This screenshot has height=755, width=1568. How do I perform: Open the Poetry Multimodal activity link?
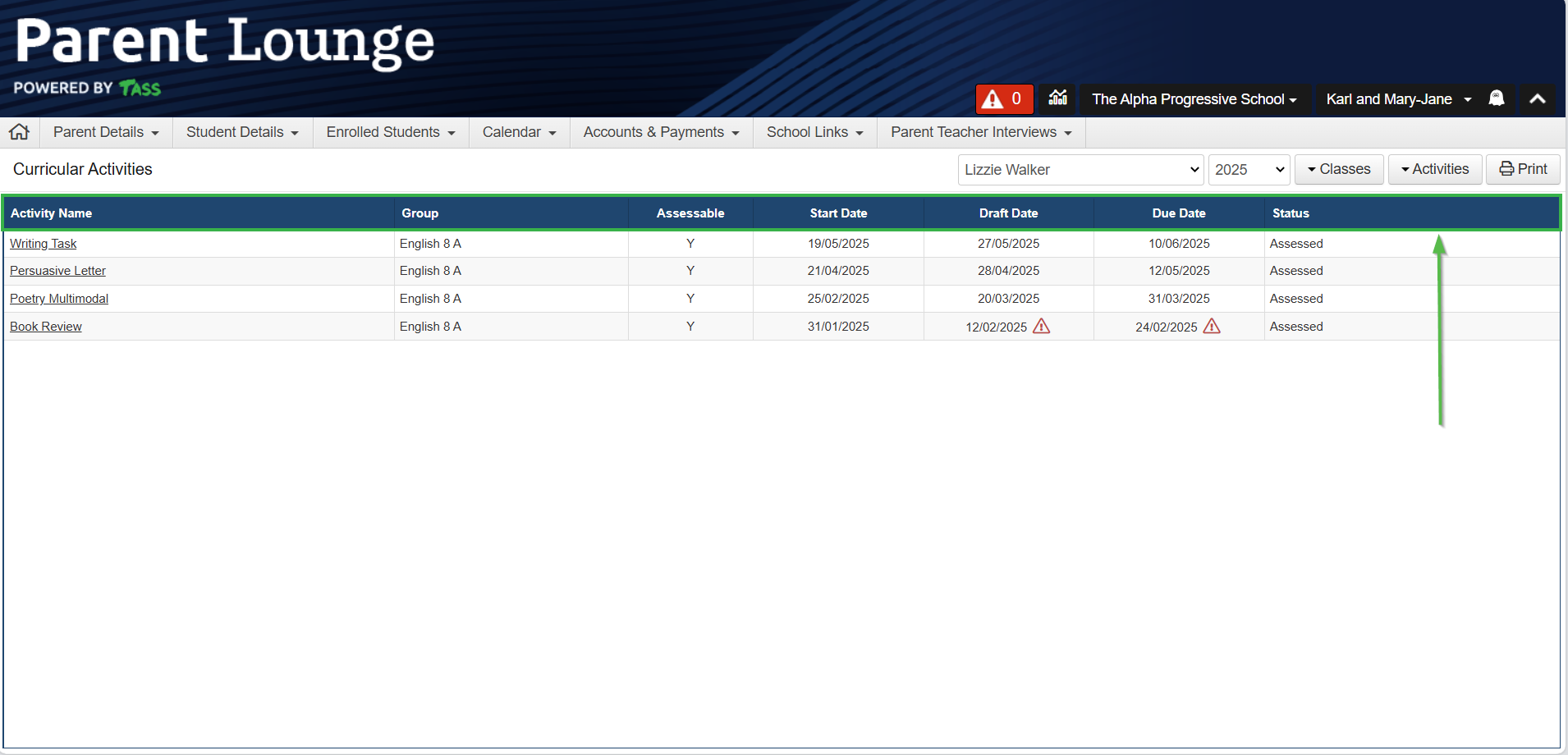59,299
